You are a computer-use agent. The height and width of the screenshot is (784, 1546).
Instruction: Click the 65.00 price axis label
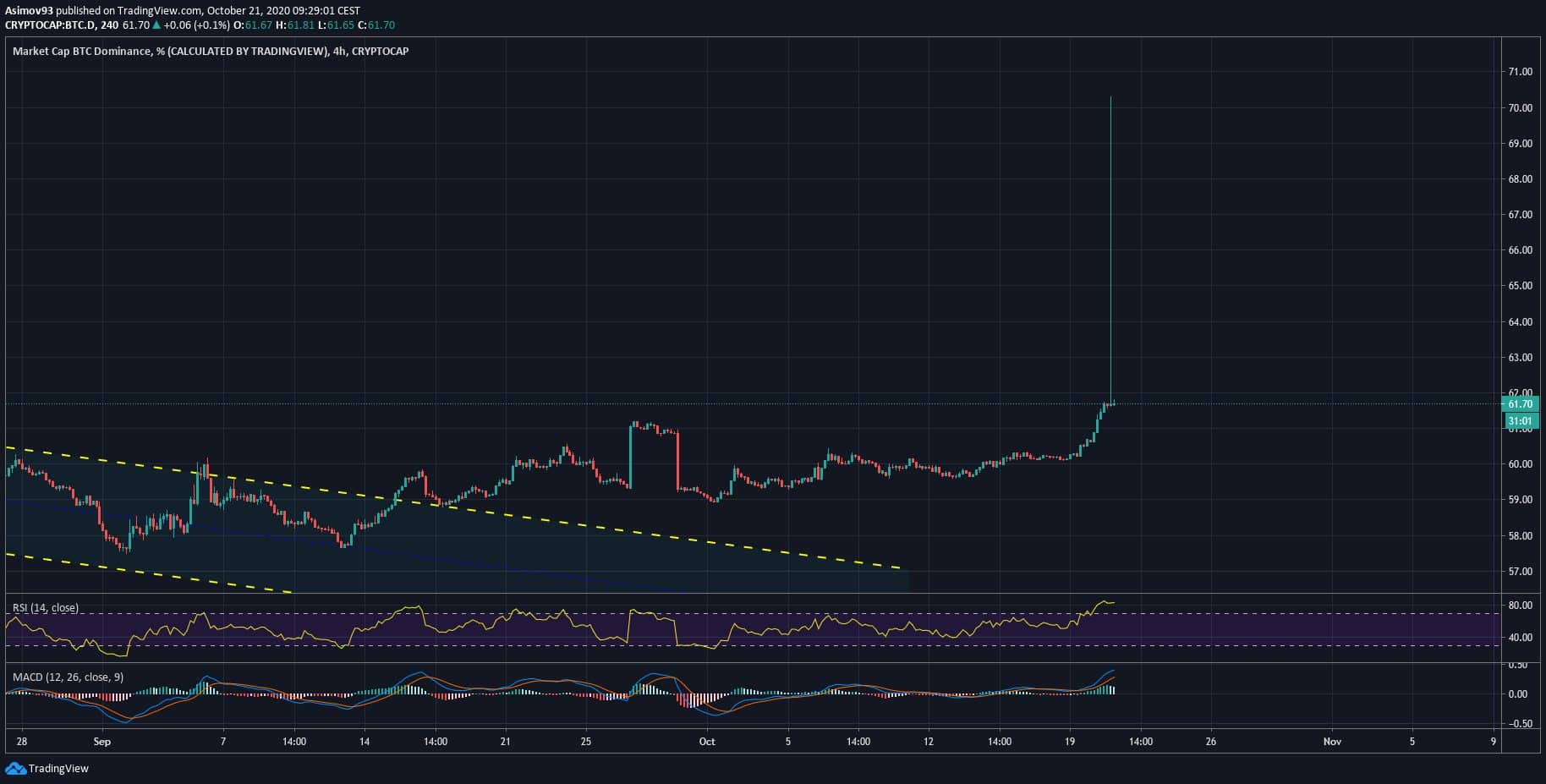pos(1520,286)
